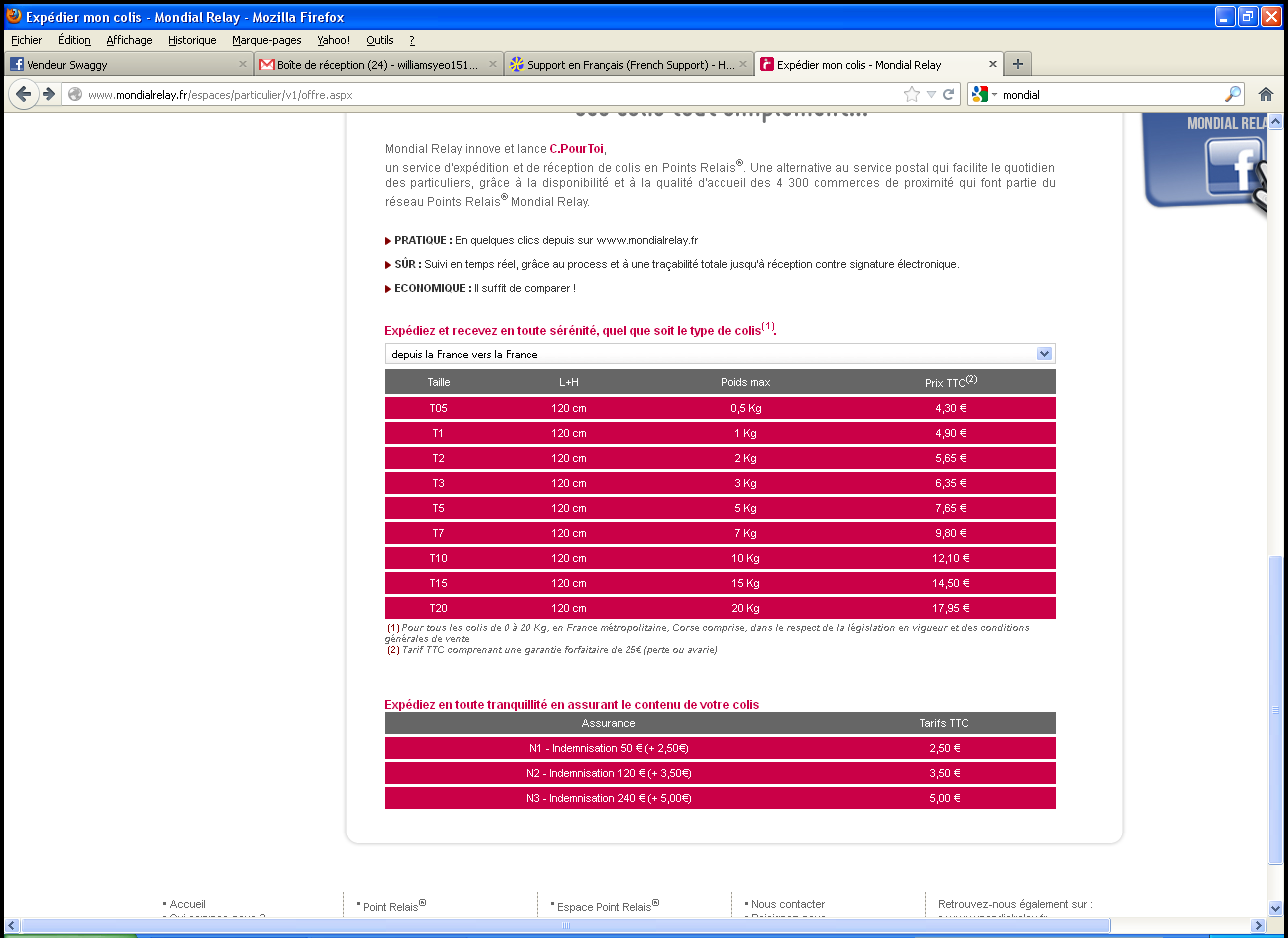Click the site identity globe icon
1288x938 pixels.
(x=75, y=95)
